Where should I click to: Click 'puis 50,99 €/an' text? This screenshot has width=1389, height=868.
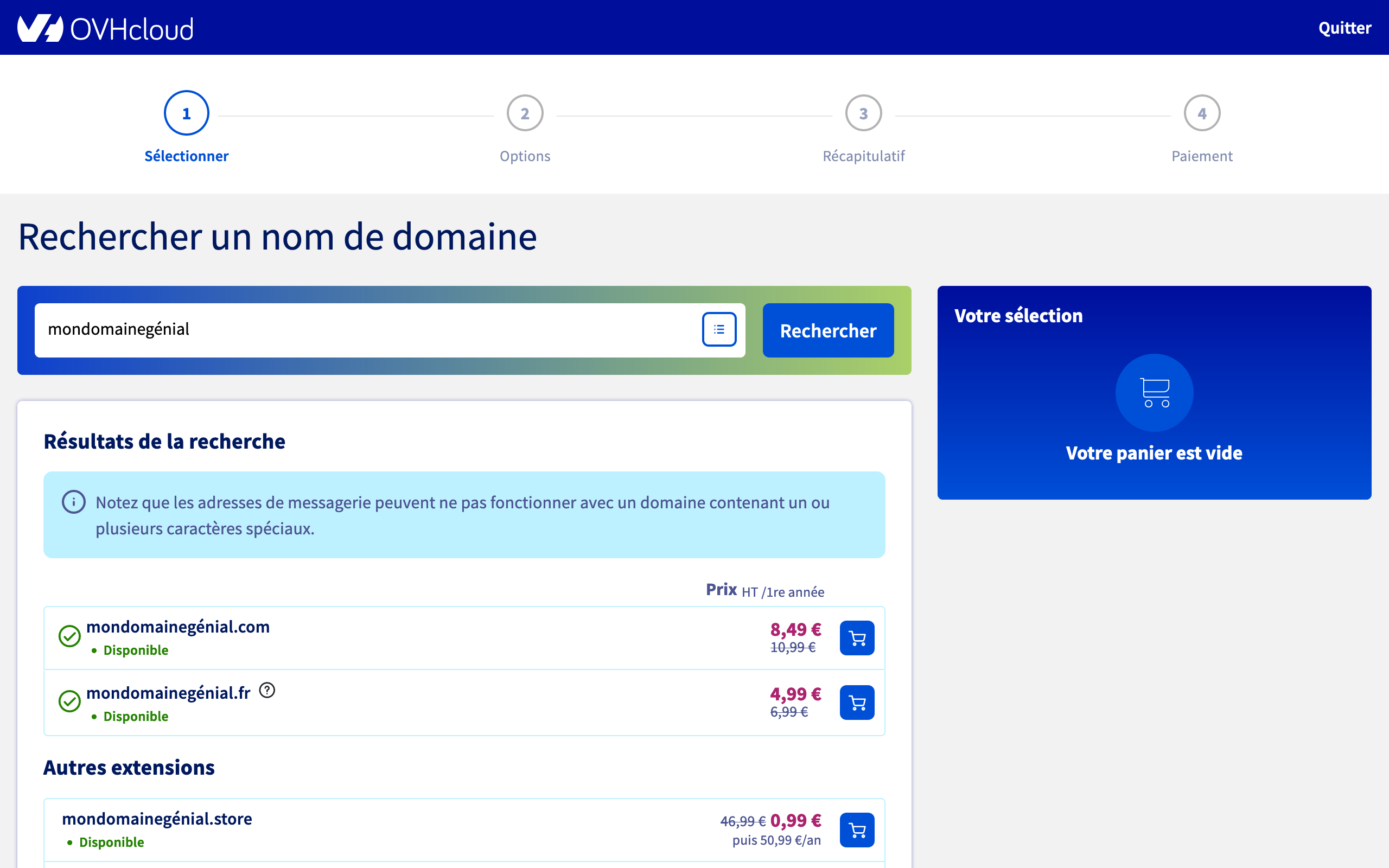point(776,840)
